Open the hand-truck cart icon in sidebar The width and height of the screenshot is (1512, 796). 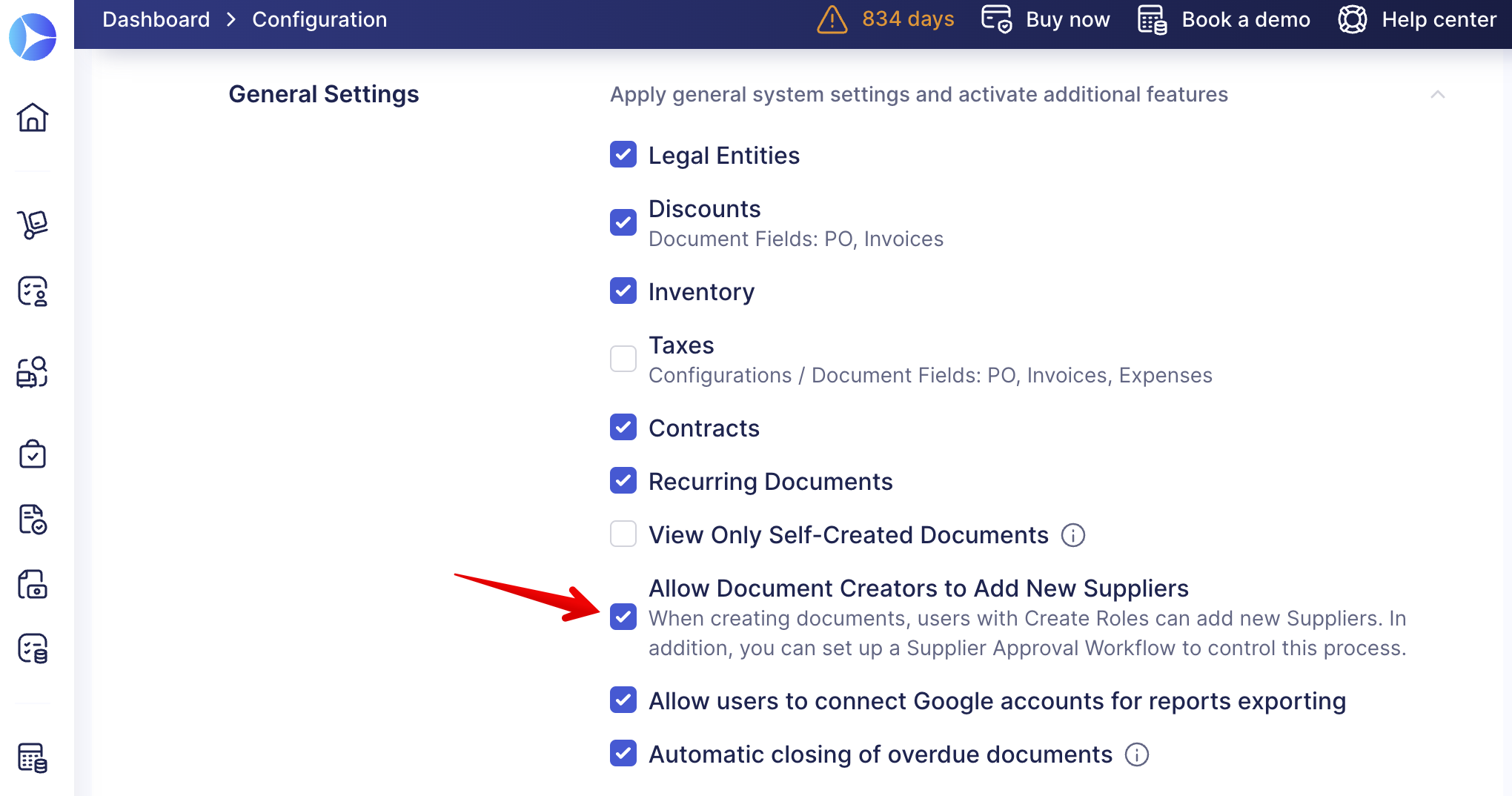click(x=33, y=225)
